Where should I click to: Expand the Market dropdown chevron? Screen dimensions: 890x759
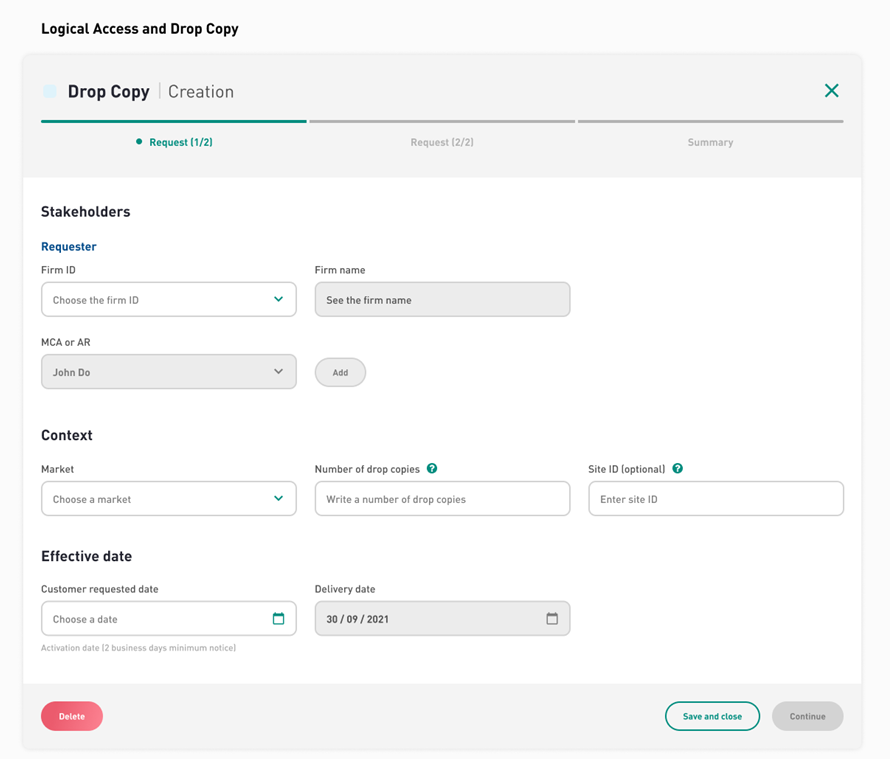[x=278, y=498]
